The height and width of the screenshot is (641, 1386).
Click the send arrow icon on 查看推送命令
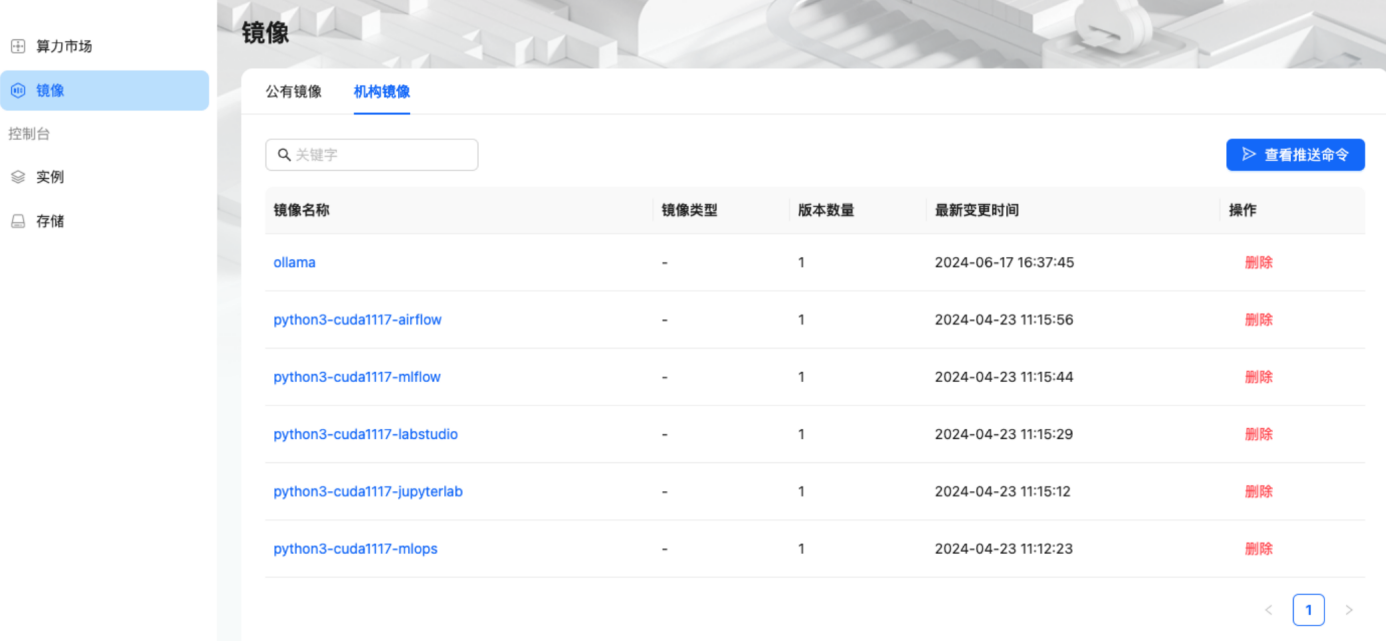(x=1249, y=155)
